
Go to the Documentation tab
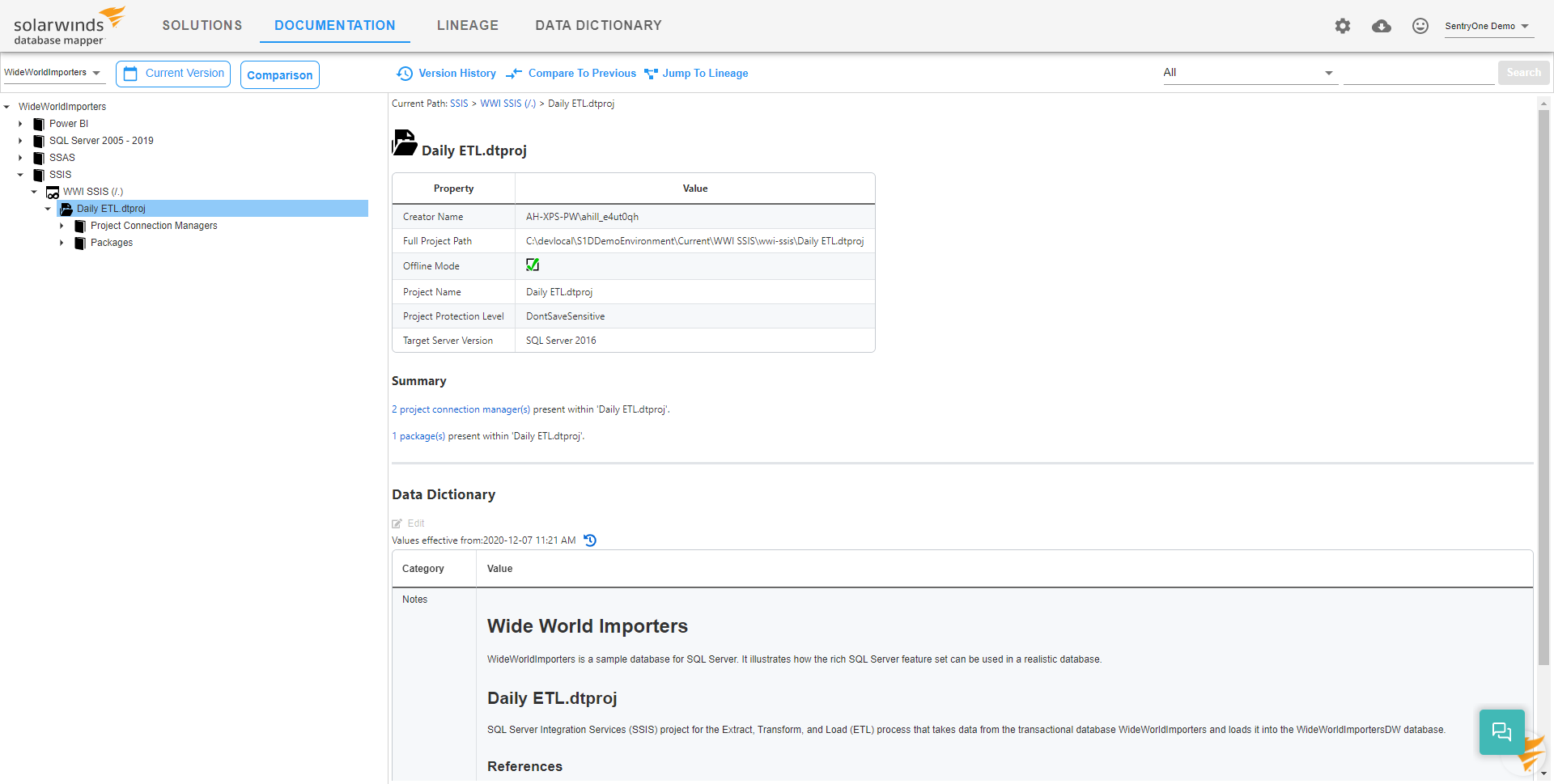coord(335,25)
